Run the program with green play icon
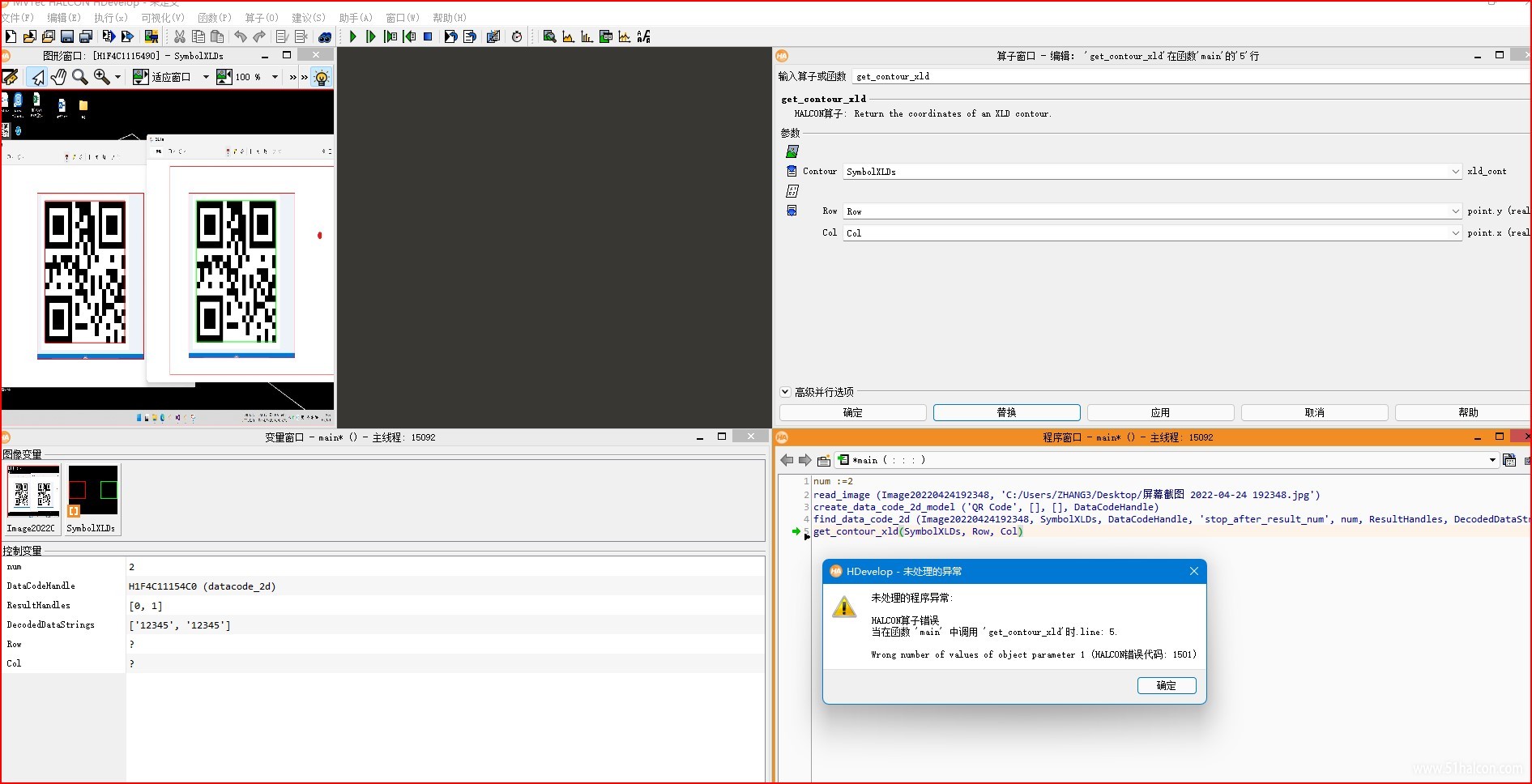The image size is (1532, 784). tap(353, 36)
